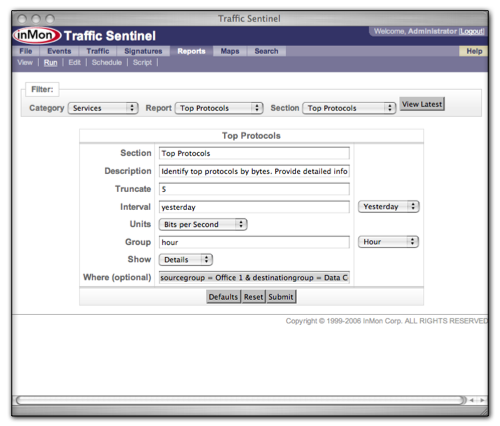Click the copyright InMon Corp text
Viewport: 500px width, 426px height.
[x=387, y=321]
